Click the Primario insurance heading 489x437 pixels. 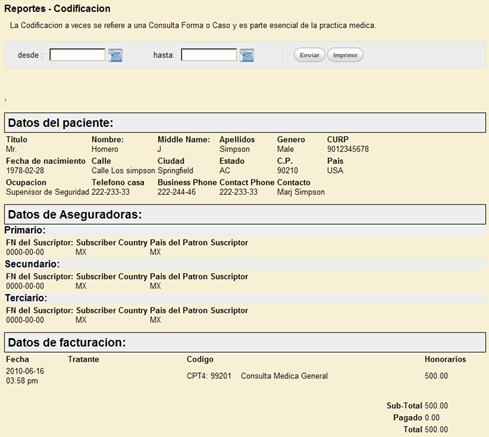click(x=25, y=230)
